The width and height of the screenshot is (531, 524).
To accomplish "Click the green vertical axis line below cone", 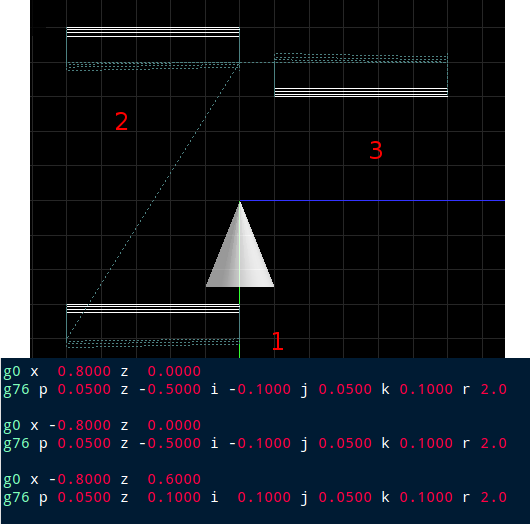I will coord(239,322).
